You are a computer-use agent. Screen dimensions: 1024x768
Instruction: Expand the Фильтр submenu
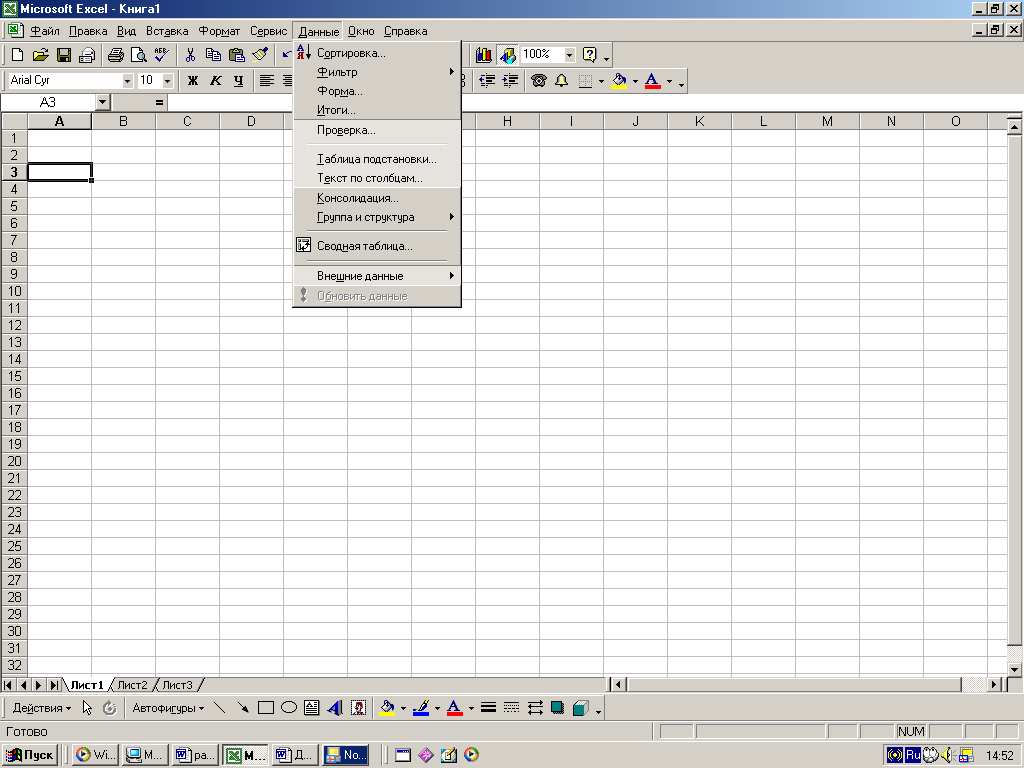[x=377, y=72]
